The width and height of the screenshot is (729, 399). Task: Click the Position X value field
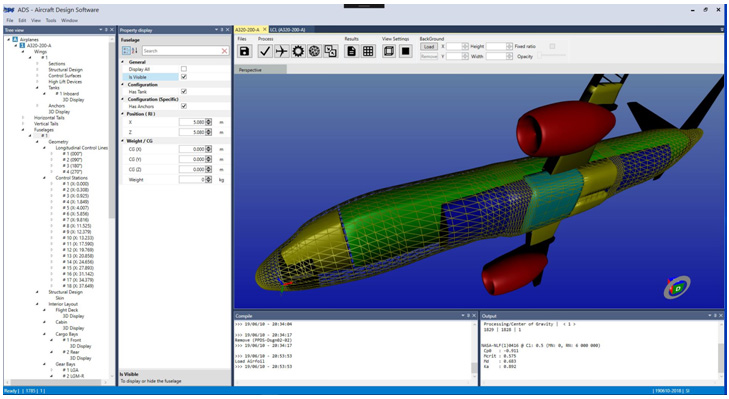point(192,122)
